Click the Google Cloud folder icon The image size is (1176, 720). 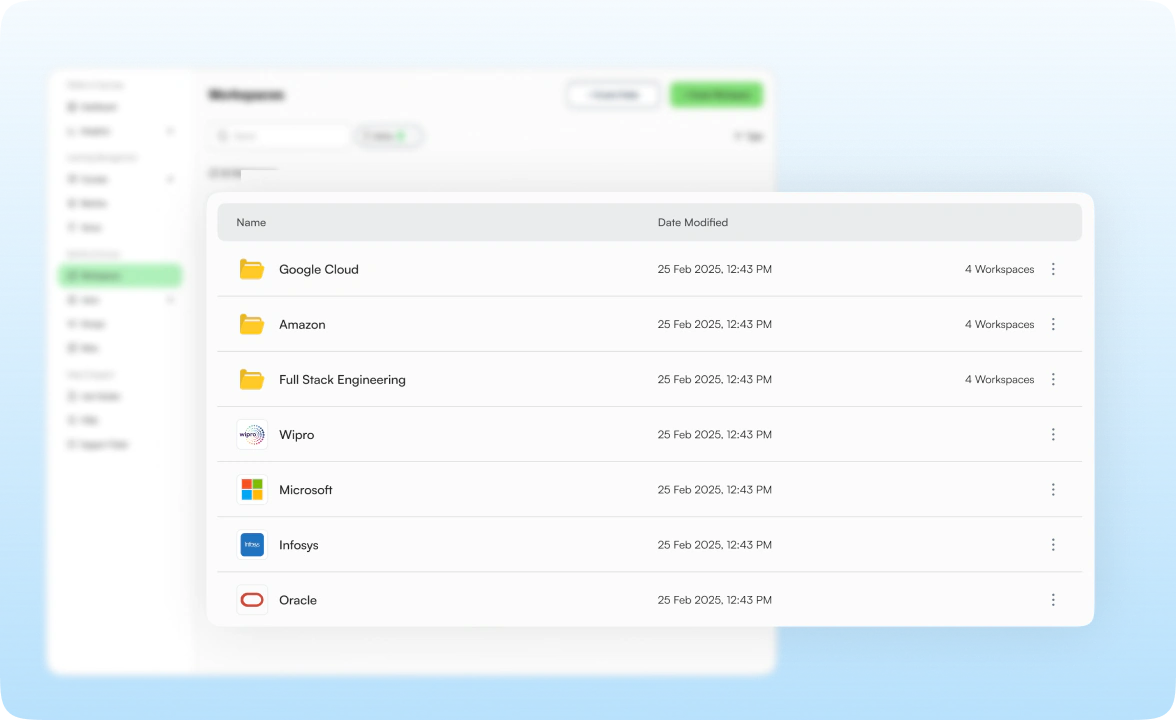251,269
